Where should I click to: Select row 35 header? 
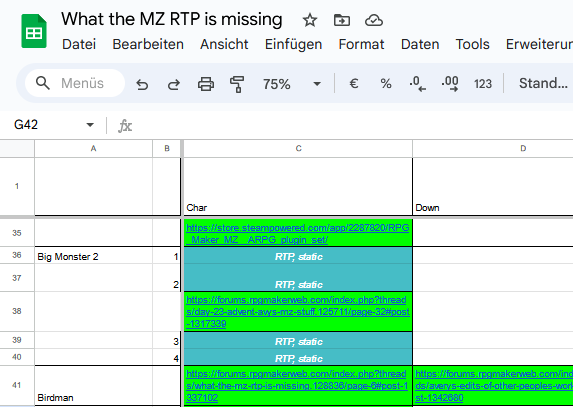point(17,233)
